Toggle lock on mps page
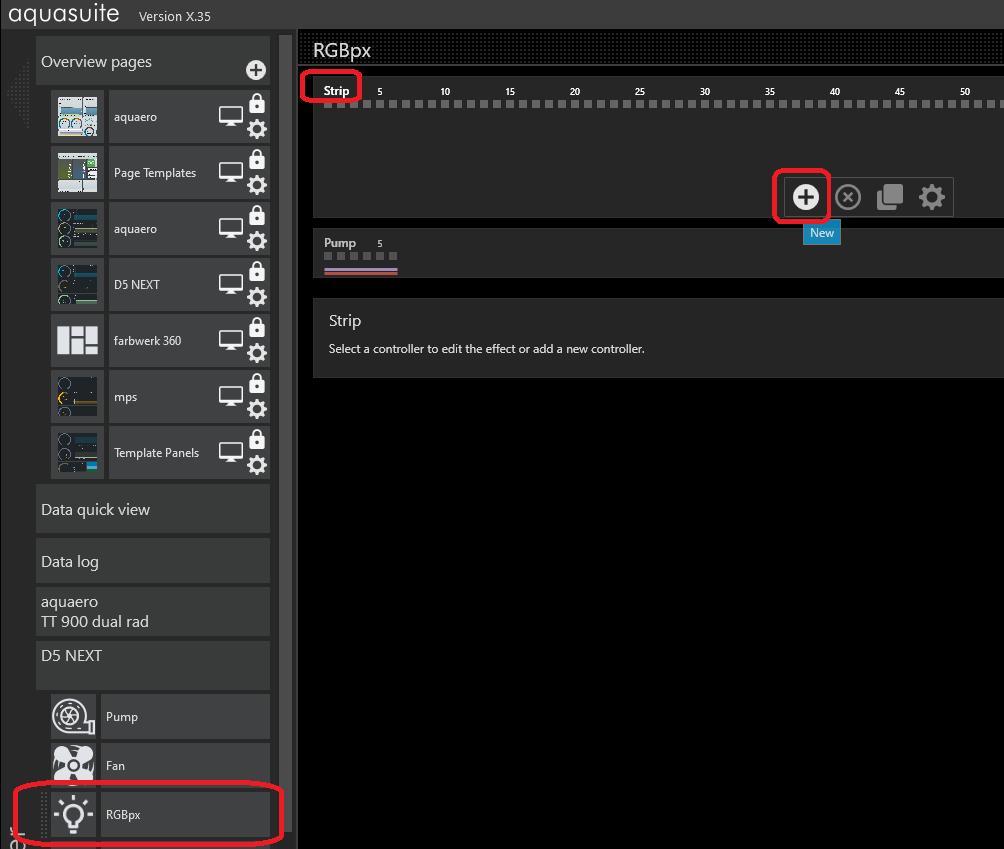Viewport: 1004px width, 849px height. click(x=257, y=383)
